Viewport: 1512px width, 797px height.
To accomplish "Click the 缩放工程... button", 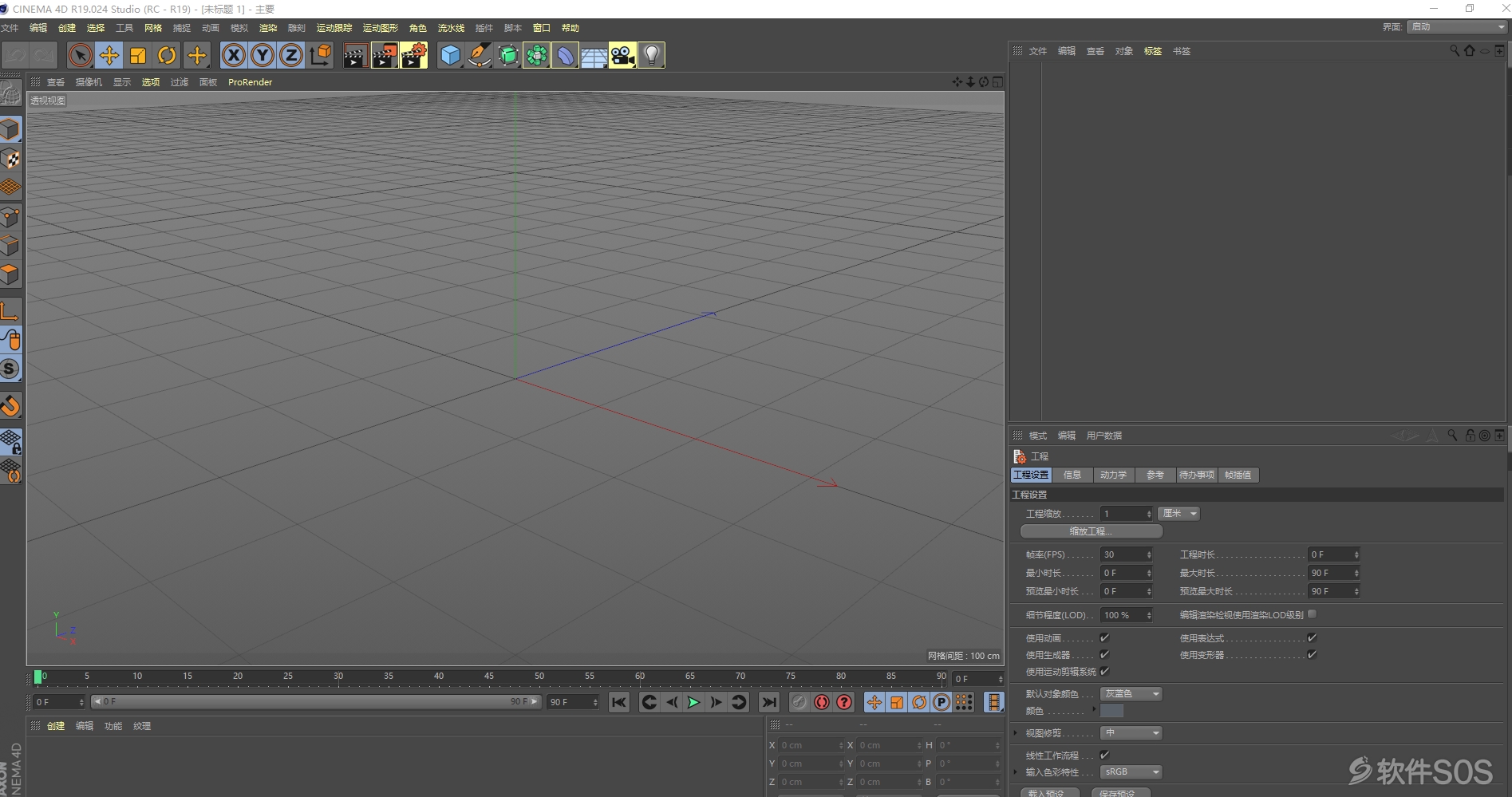I will coord(1092,531).
